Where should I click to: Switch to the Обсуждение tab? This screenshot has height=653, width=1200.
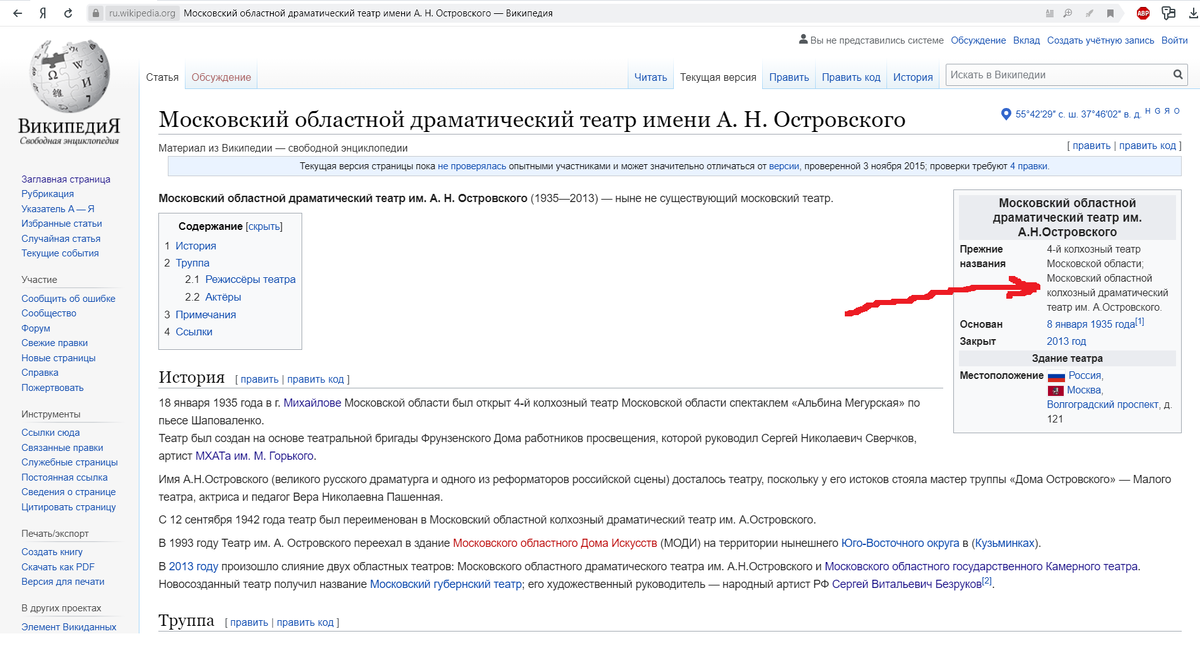(x=220, y=75)
